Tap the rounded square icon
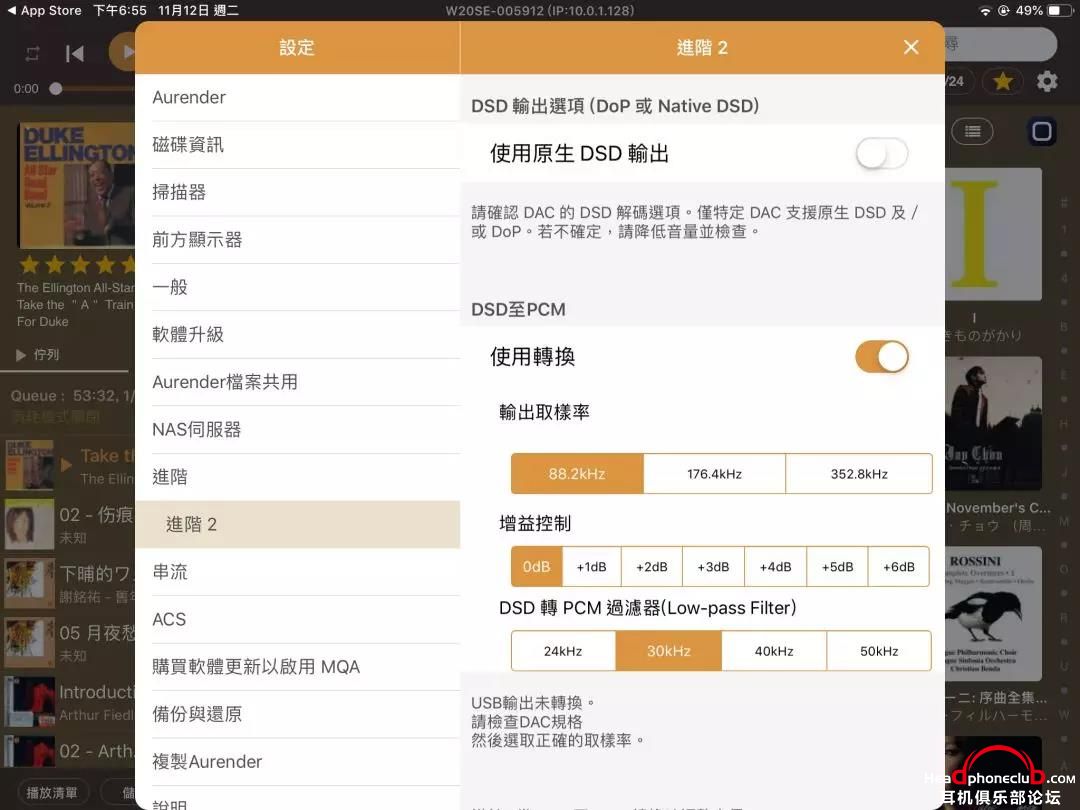The image size is (1080, 810). [x=1041, y=131]
